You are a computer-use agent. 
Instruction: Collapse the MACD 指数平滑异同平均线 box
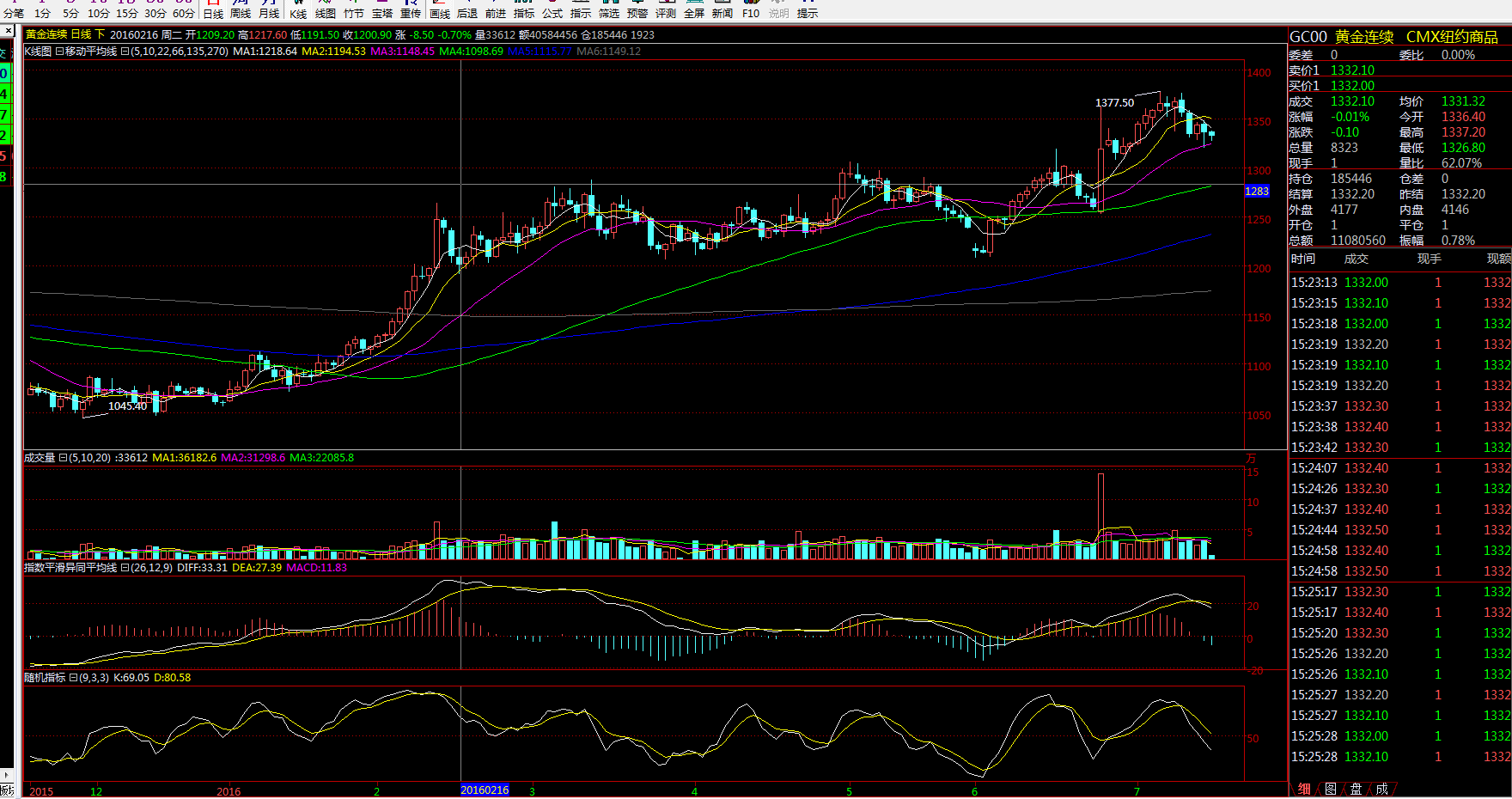tap(125, 568)
